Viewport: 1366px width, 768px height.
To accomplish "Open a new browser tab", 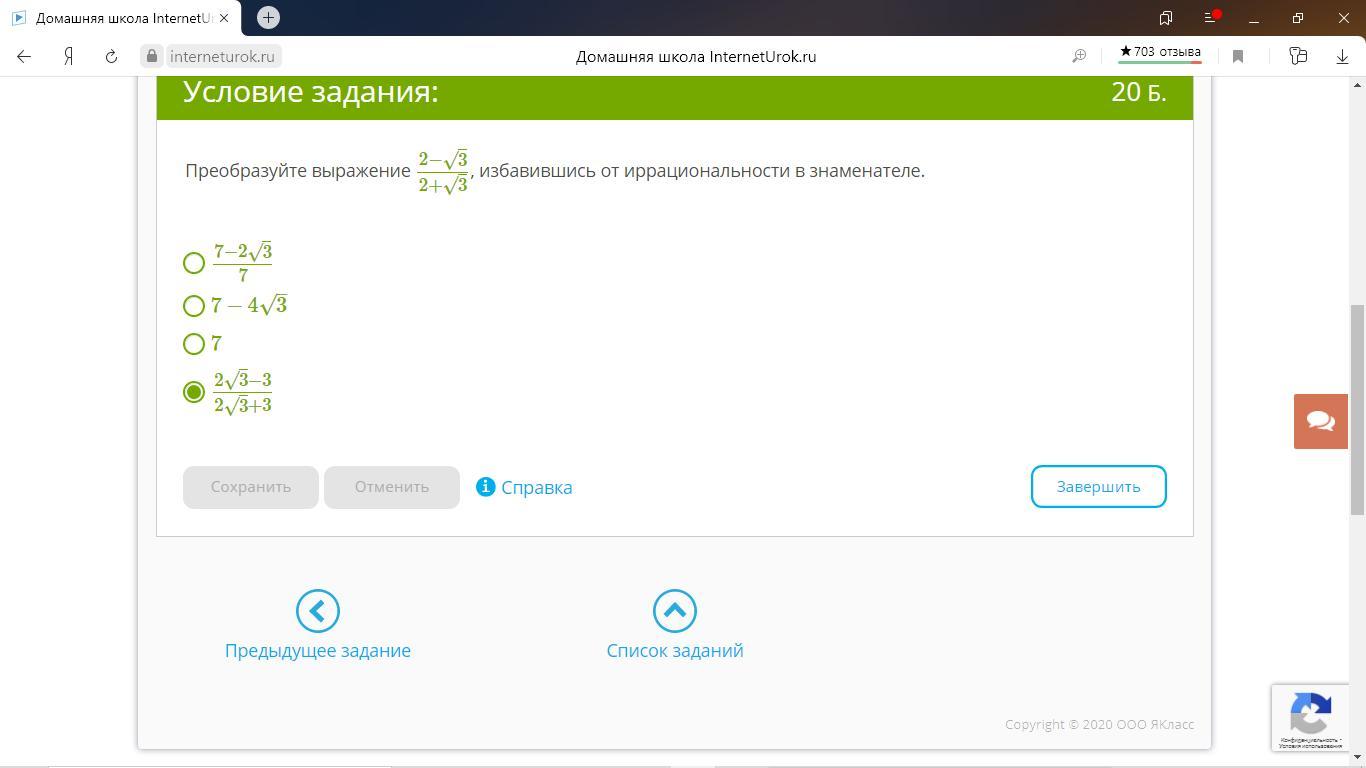I will pos(268,17).
